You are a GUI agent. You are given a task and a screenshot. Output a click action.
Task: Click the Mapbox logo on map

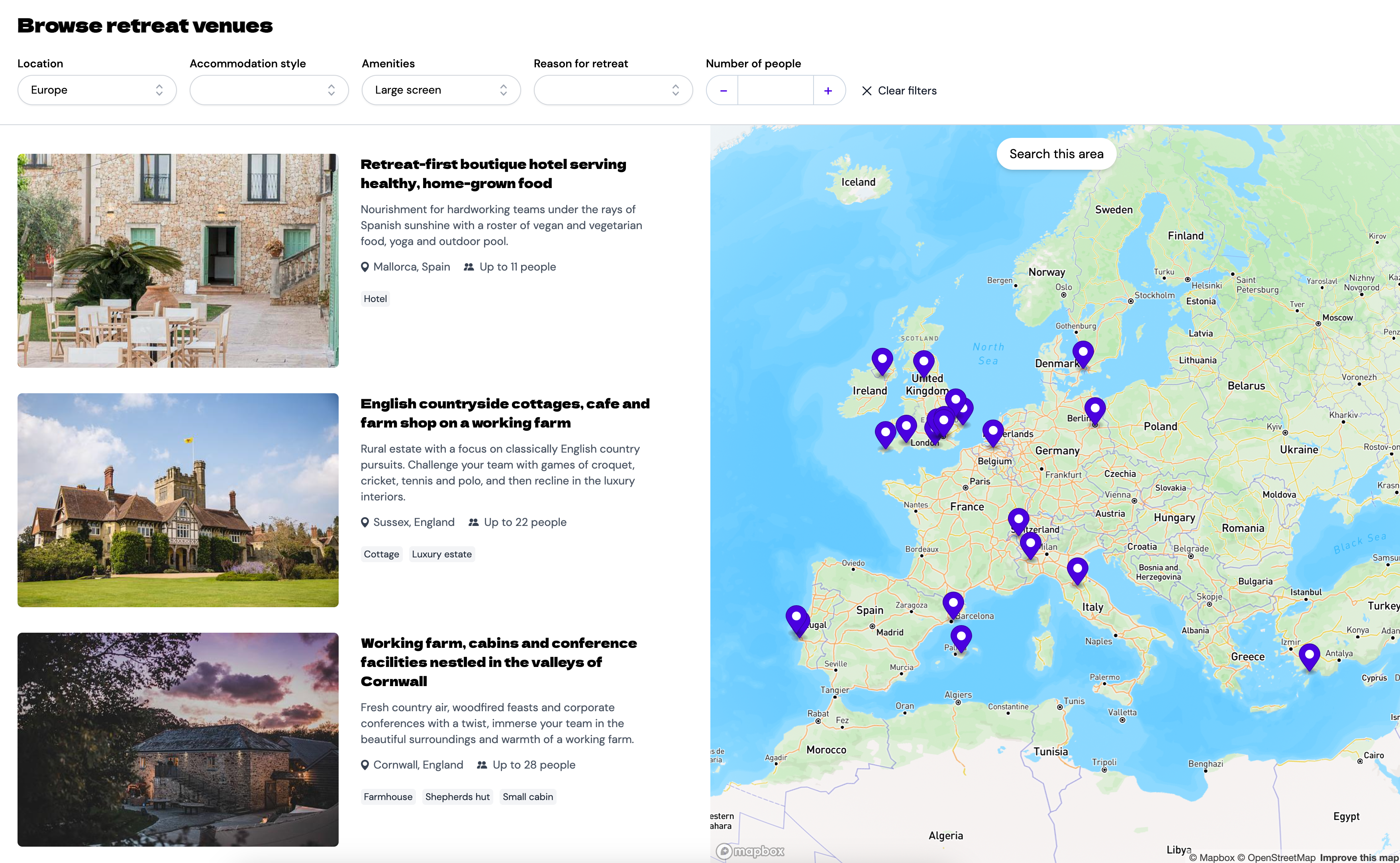click(x=750, y=851)
